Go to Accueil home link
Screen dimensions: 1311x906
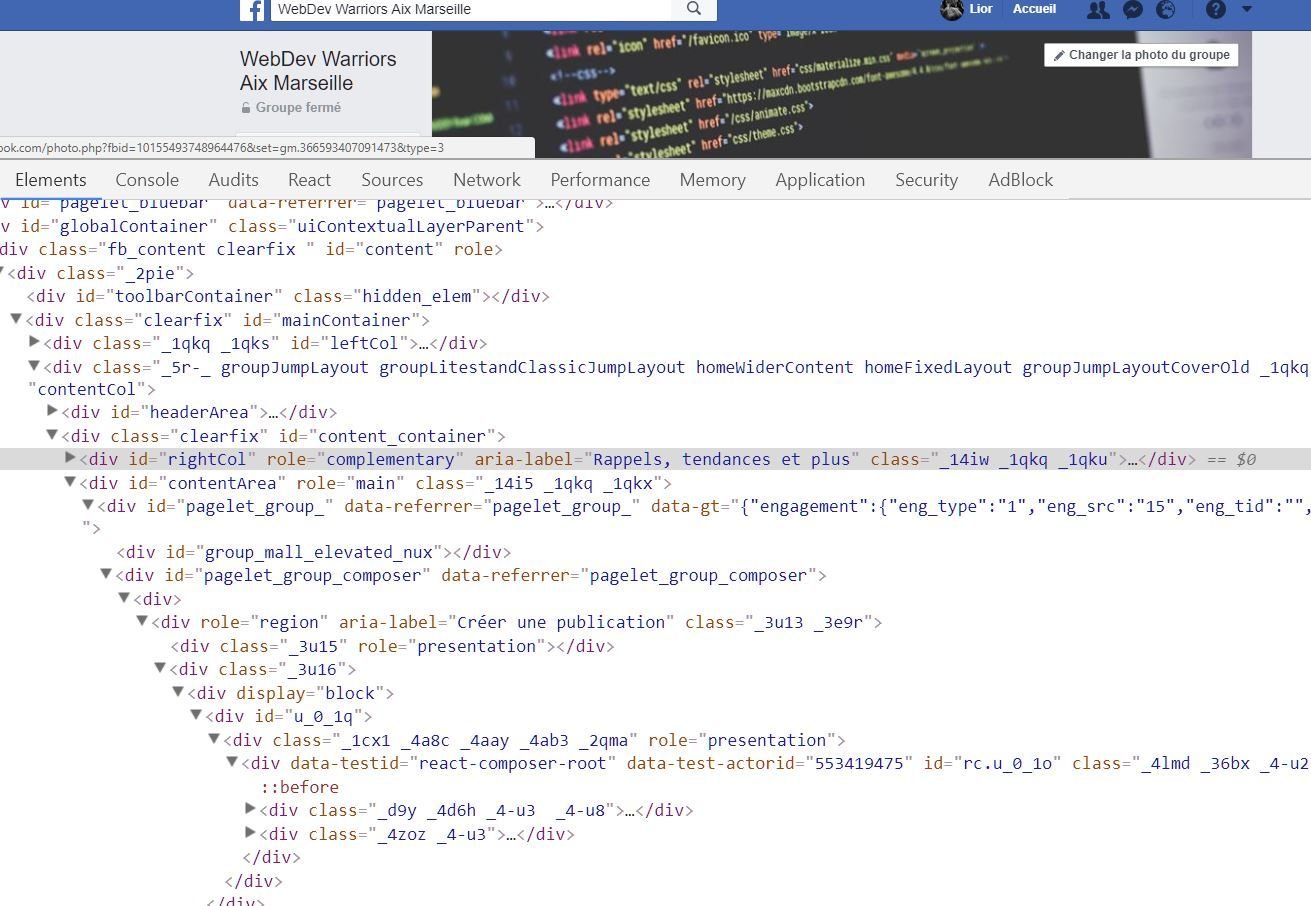[1034, 9]
